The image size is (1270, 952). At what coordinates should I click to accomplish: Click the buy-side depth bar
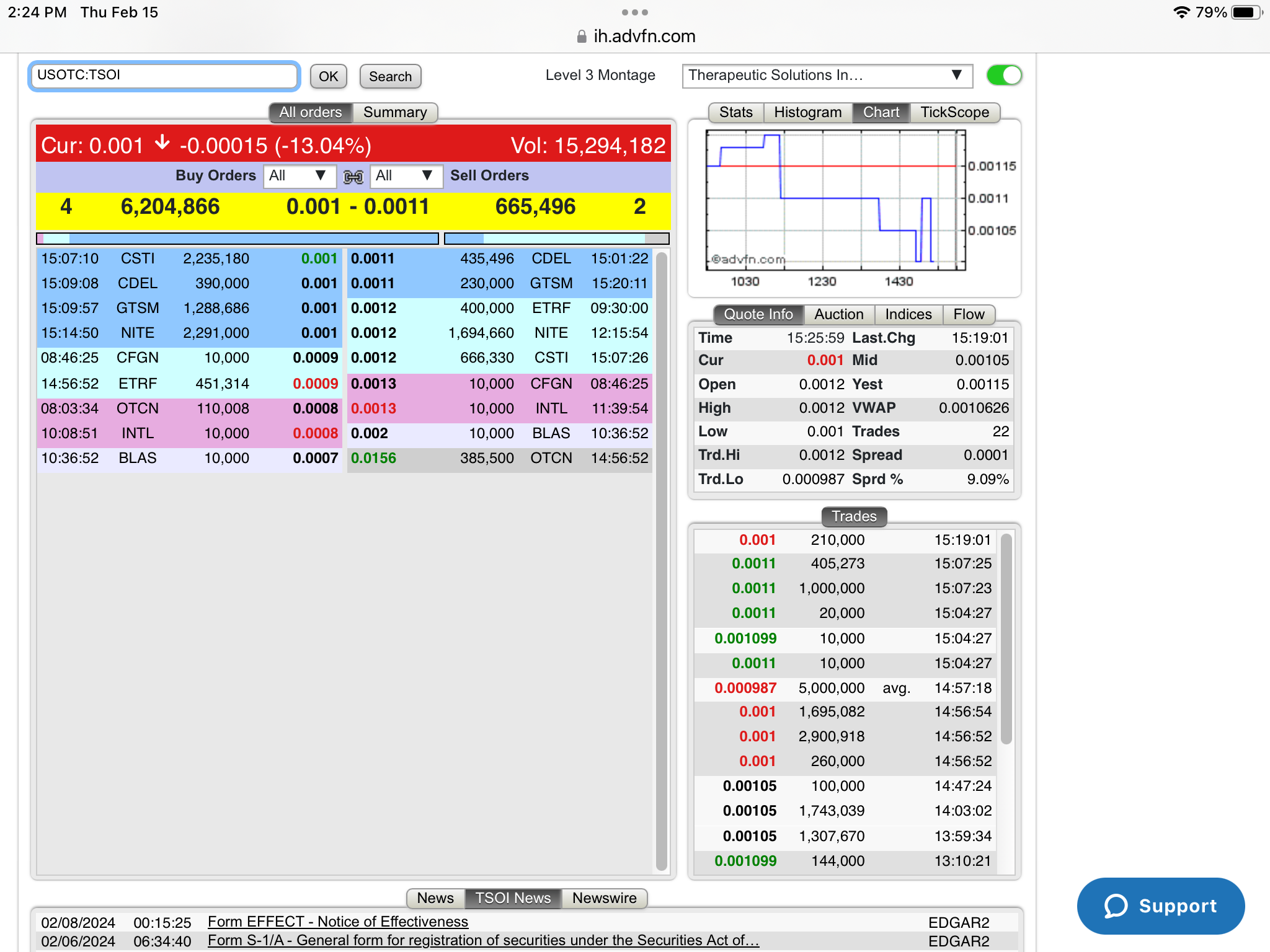coord(238,239)
